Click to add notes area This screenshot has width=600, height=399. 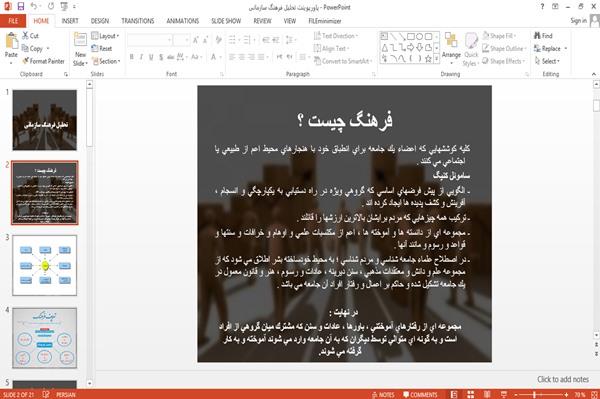click(563, 379)
